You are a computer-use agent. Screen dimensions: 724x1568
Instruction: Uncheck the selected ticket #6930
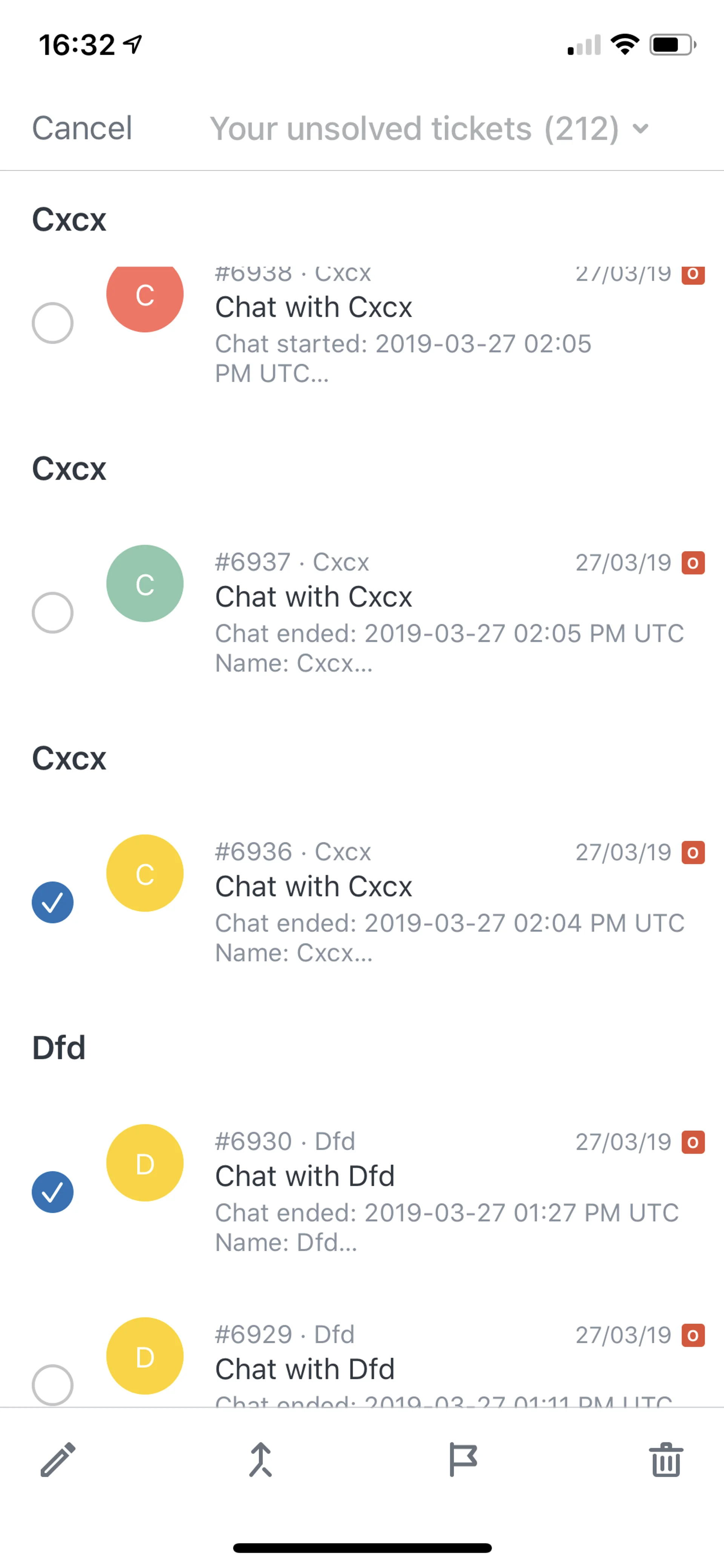(53, 1192)
